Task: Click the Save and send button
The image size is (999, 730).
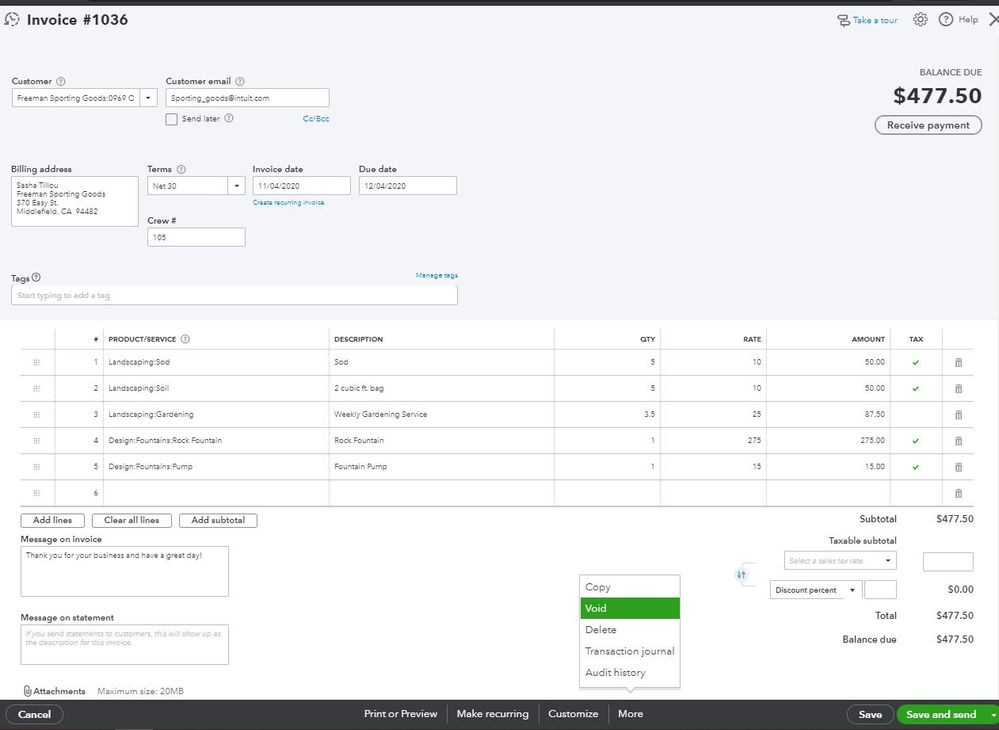Action: (941, 715)
